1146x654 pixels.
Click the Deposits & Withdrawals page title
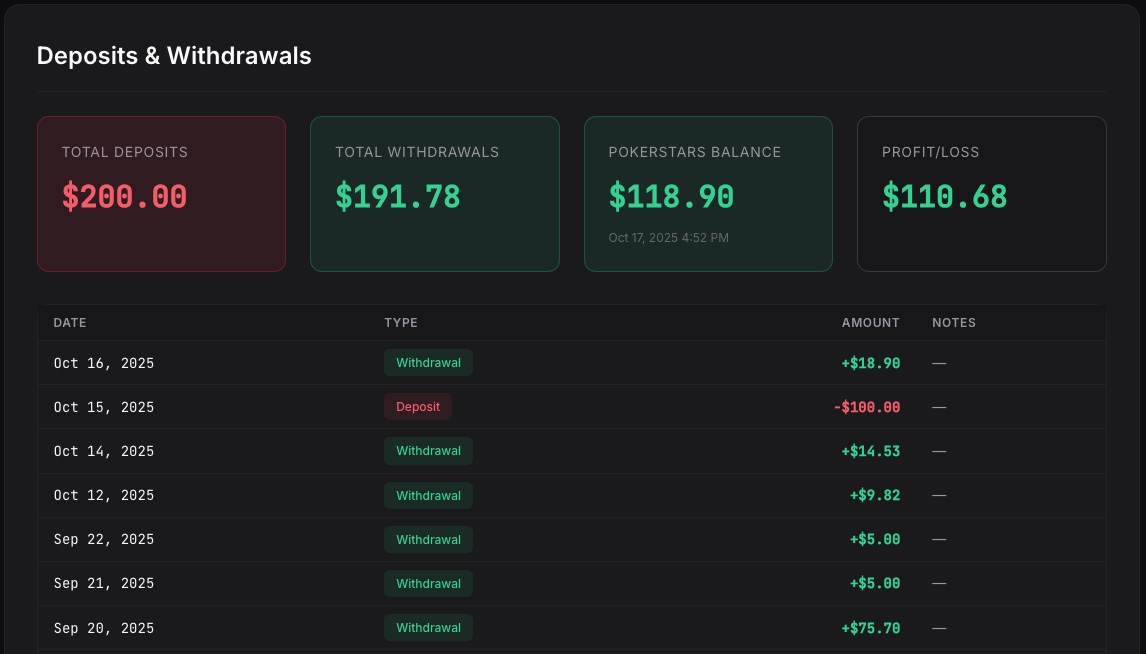pyautogui.click(x=173, y=56)
